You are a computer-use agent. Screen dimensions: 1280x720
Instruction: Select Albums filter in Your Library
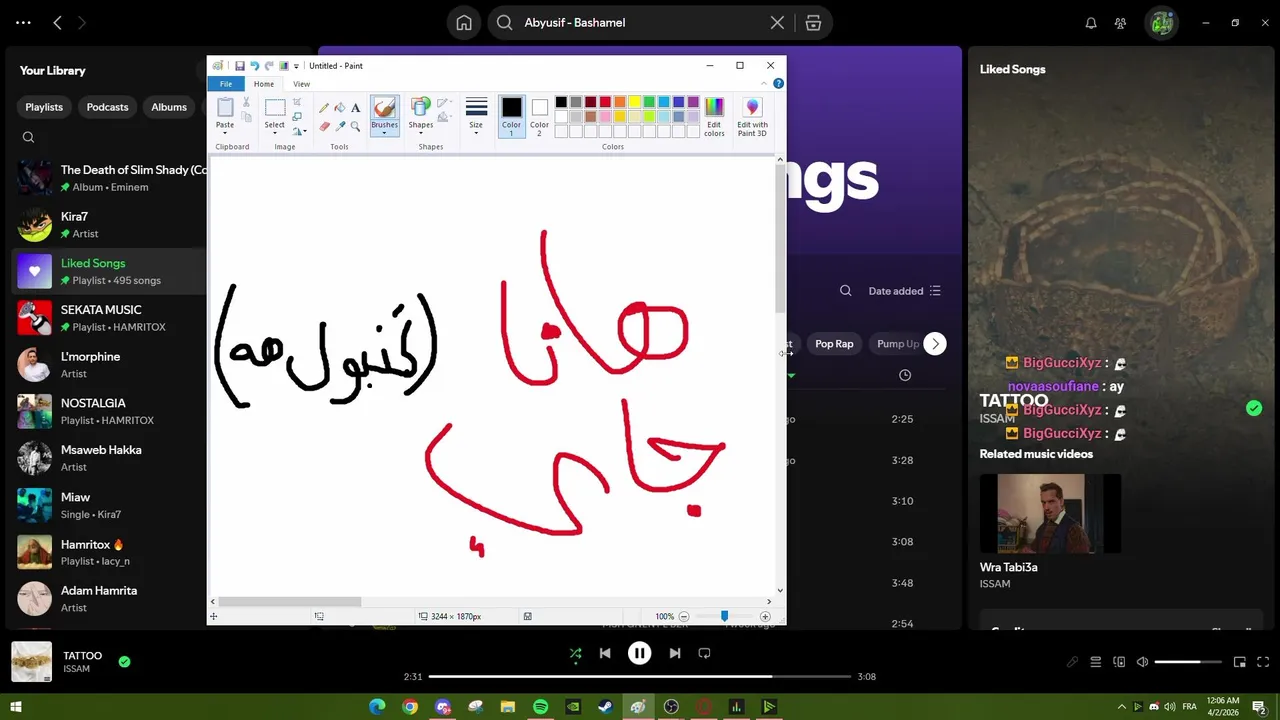[169, 107]
